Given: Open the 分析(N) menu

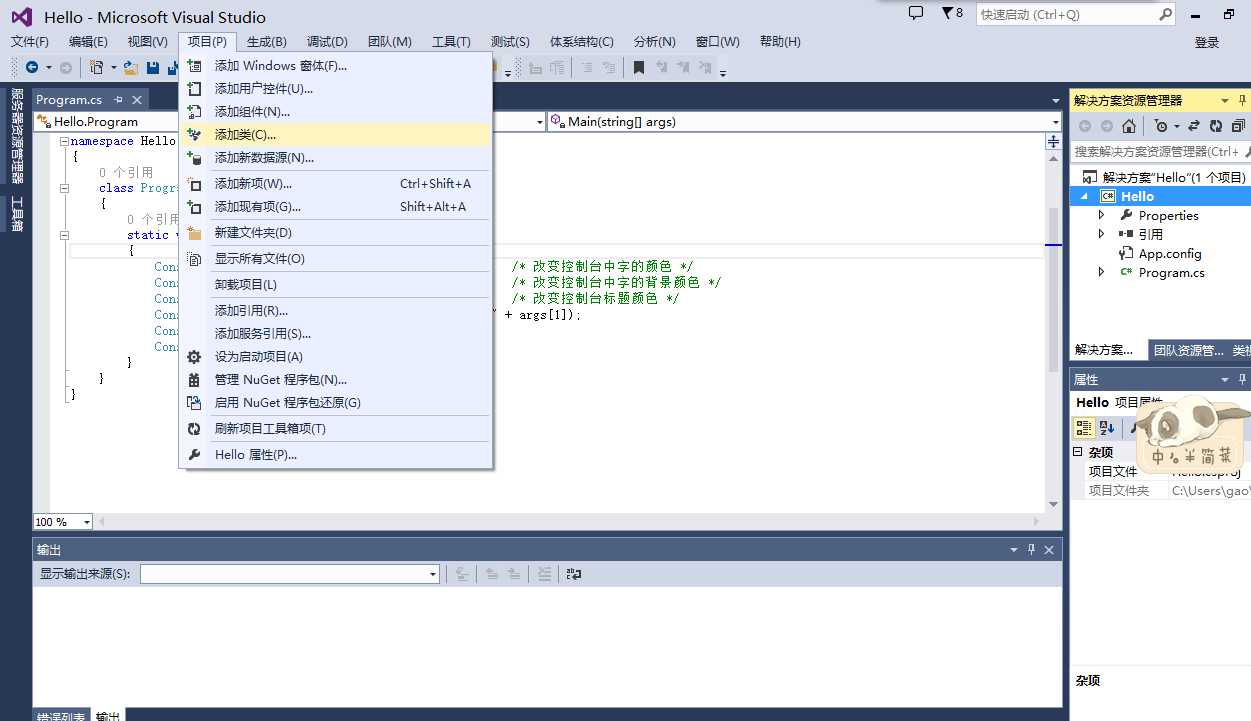Looking at the screenshot, I should coord(655,42).
